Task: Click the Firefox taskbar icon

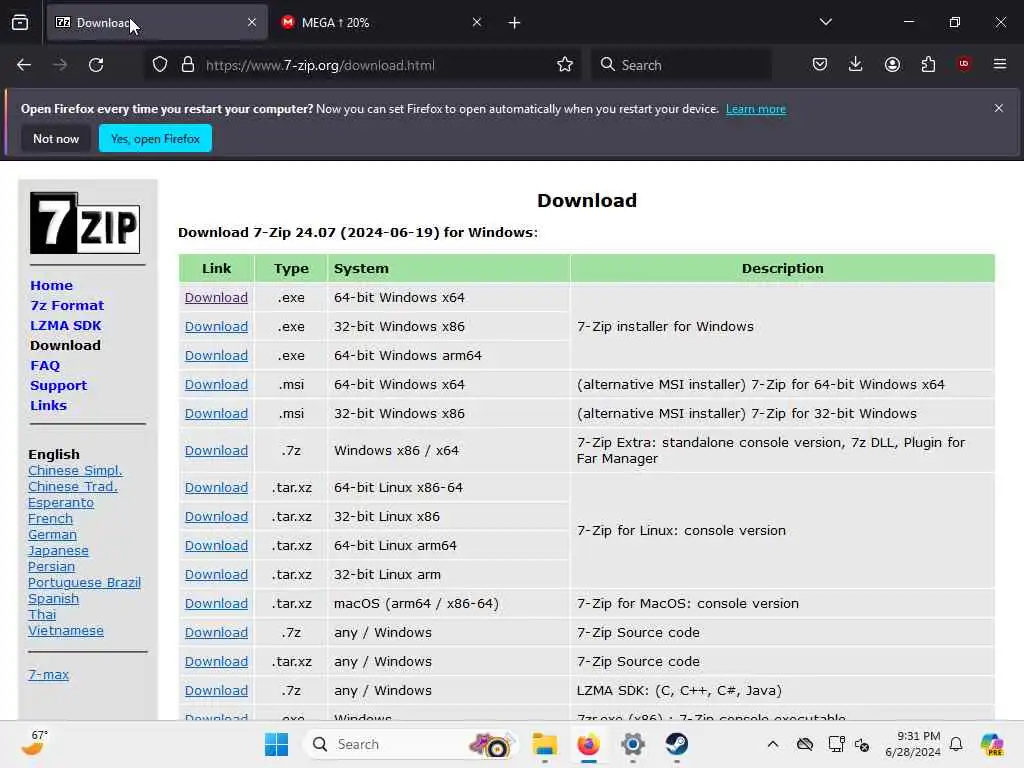Action: tap(588, 744)
